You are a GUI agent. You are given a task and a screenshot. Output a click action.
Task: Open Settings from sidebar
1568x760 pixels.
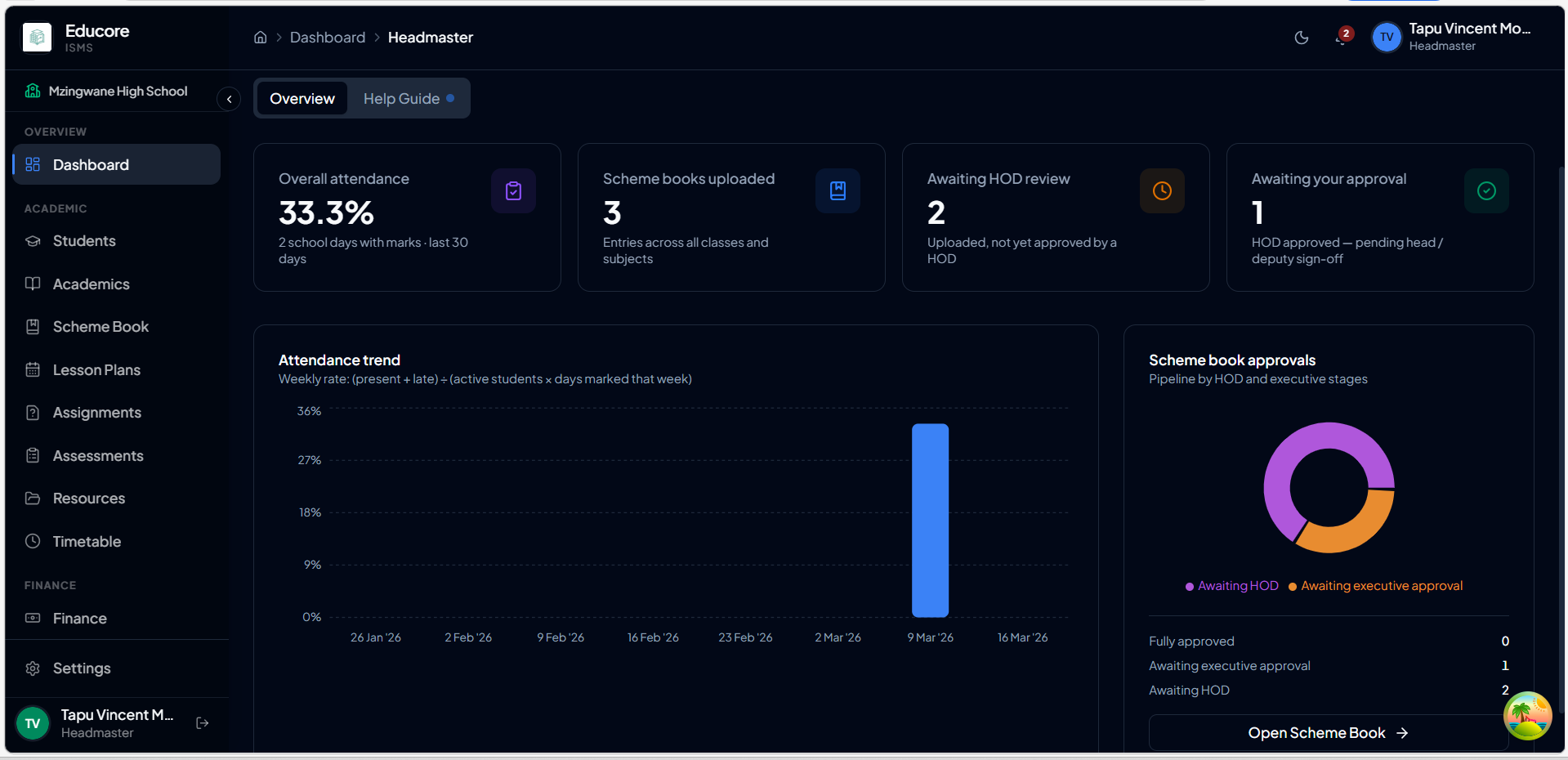[117, 668]
